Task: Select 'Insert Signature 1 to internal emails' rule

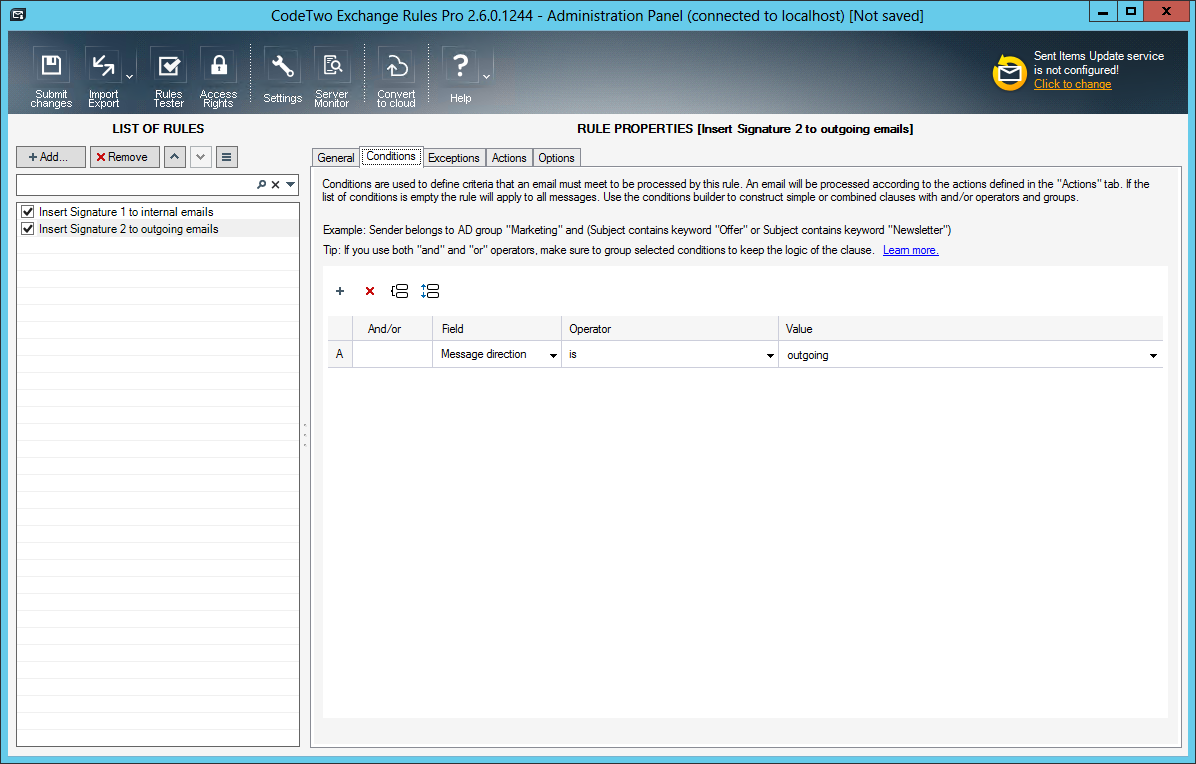Action: click(x=126, y=212)
